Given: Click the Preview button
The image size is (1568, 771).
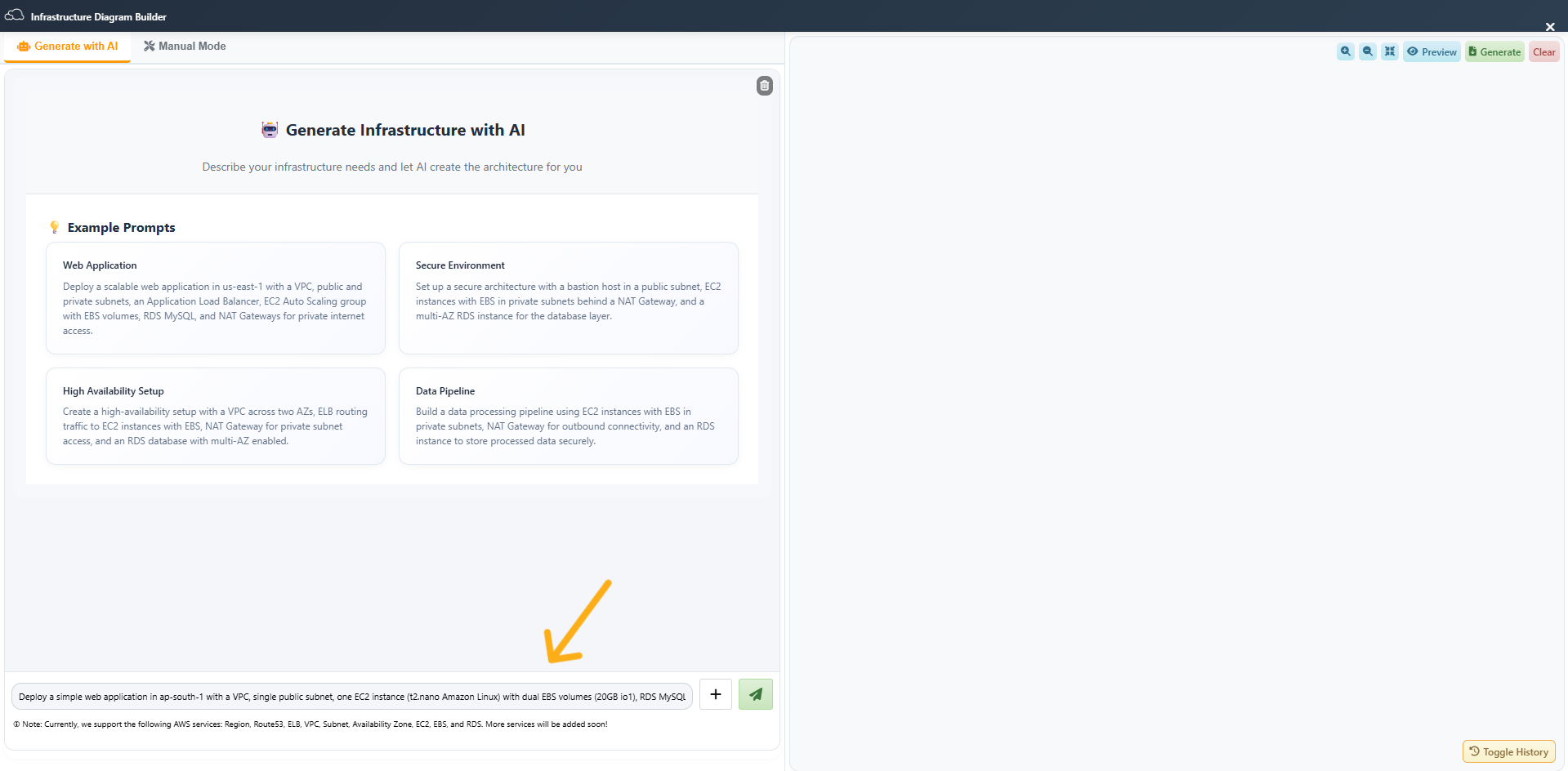Looking at the screenshot, I should (x=1432, y=51).
